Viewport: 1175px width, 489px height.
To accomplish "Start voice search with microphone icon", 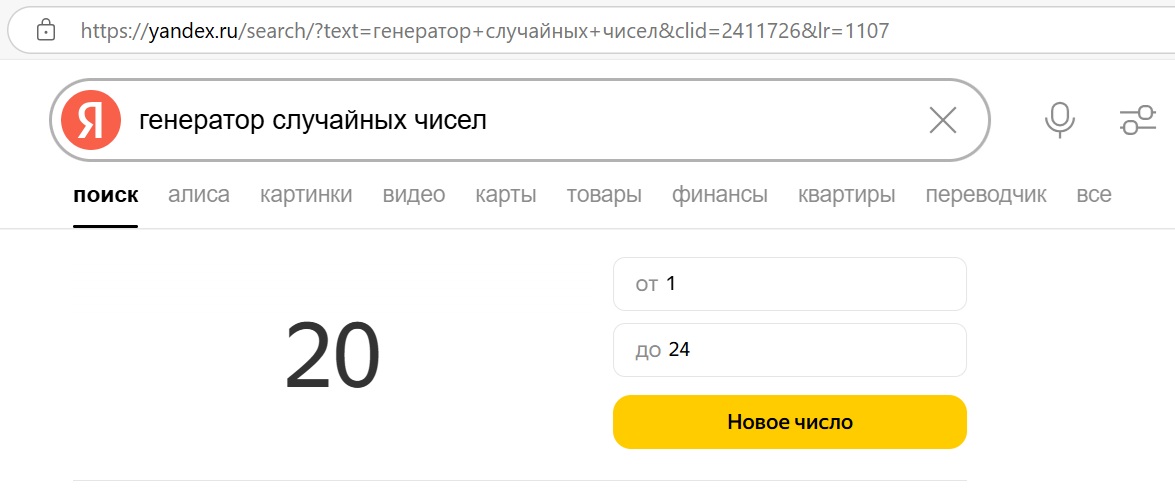I will [x=1060, y=120].
